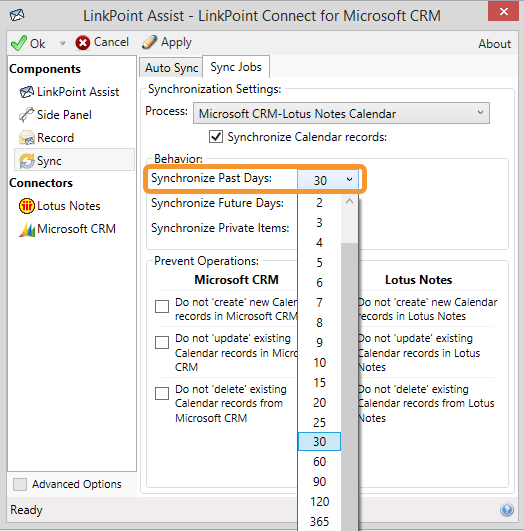This screenshot has height=531, width=524.
Task: Select Side Panel in Components list
Action: click(64, 115)
